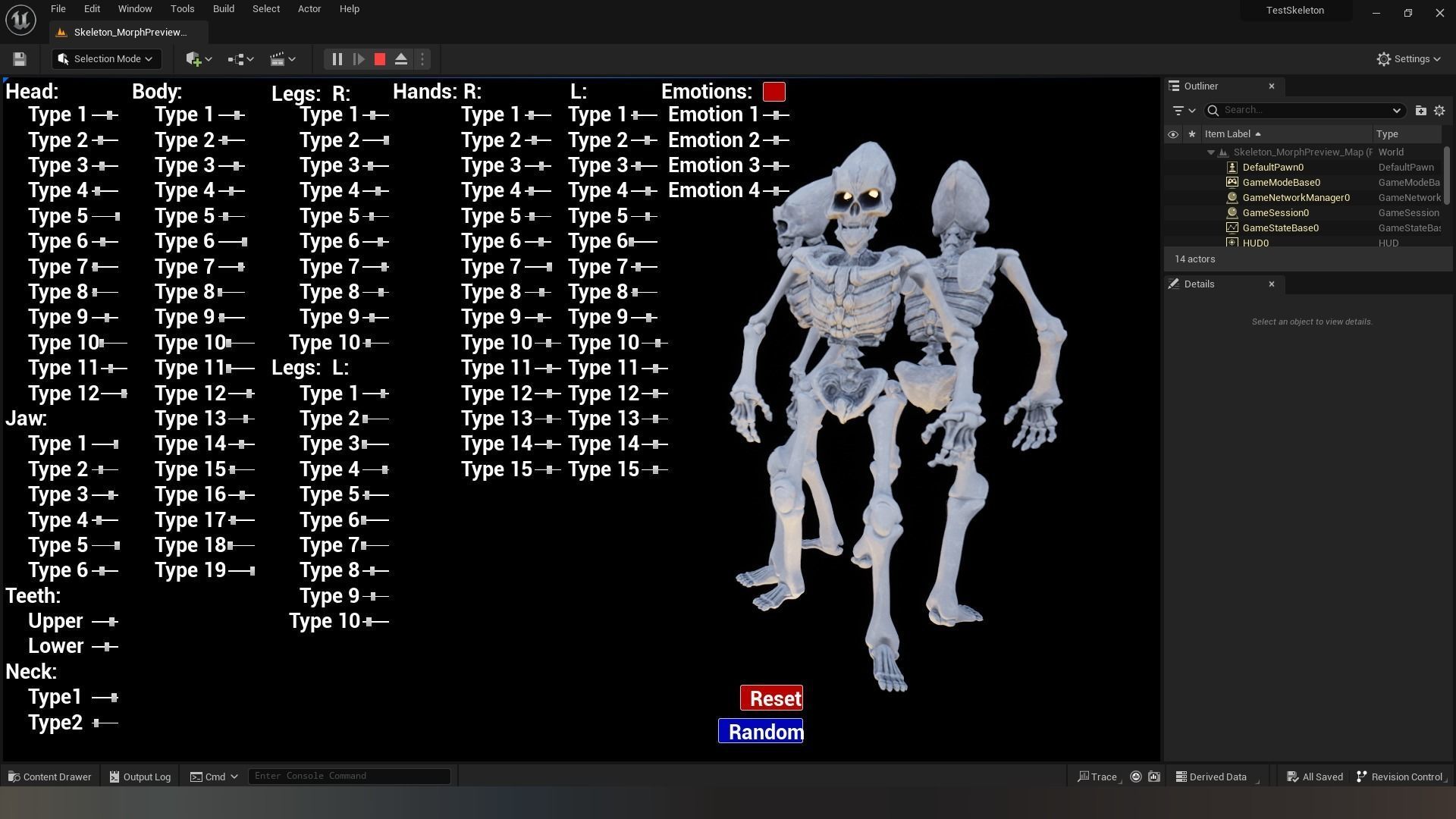Toggle the Outliner visibility eye column
The width and height of the screenshot is (1456, 819).
pyautogui.click(x=1172, y=134)
